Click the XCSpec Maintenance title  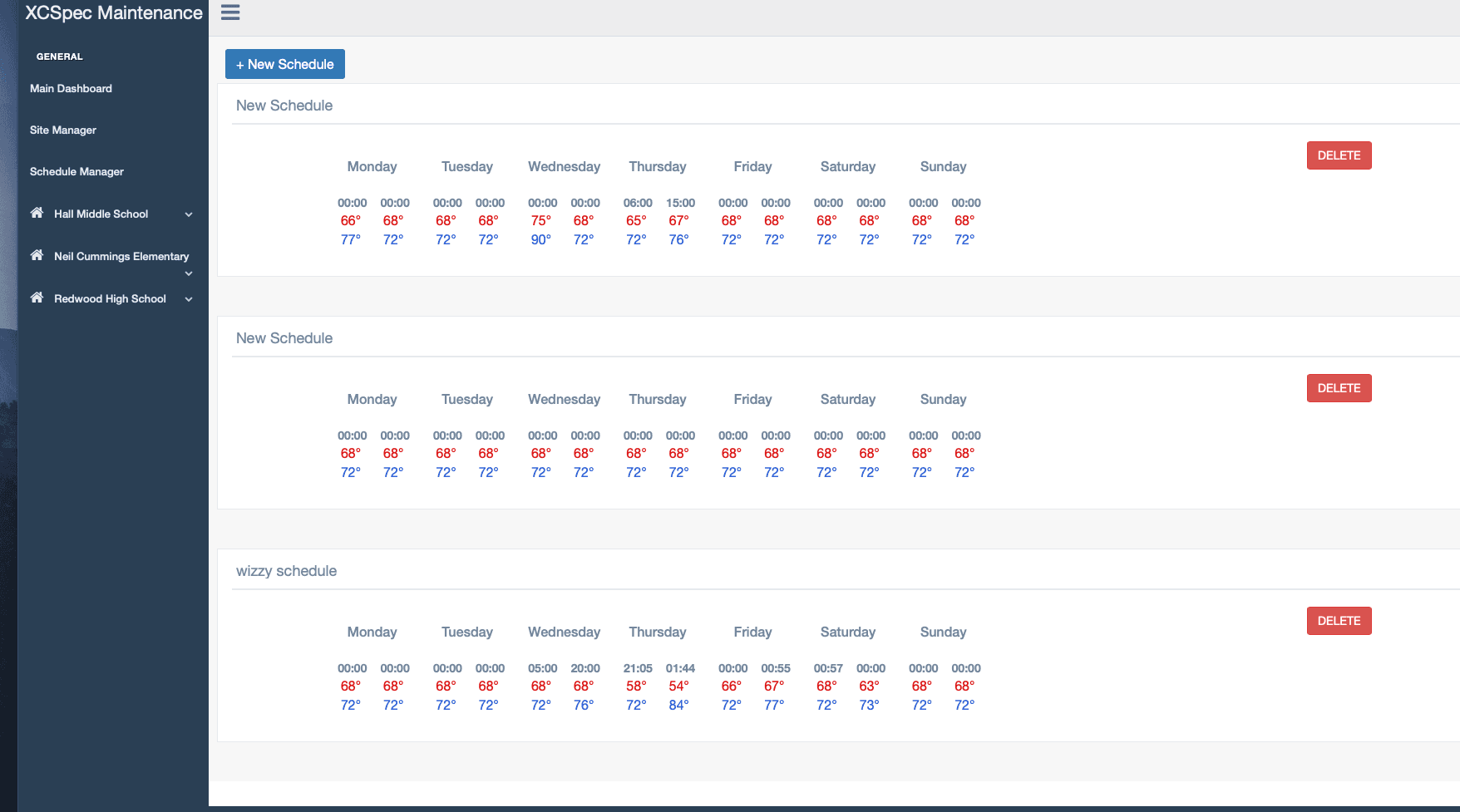click(114, 13)
